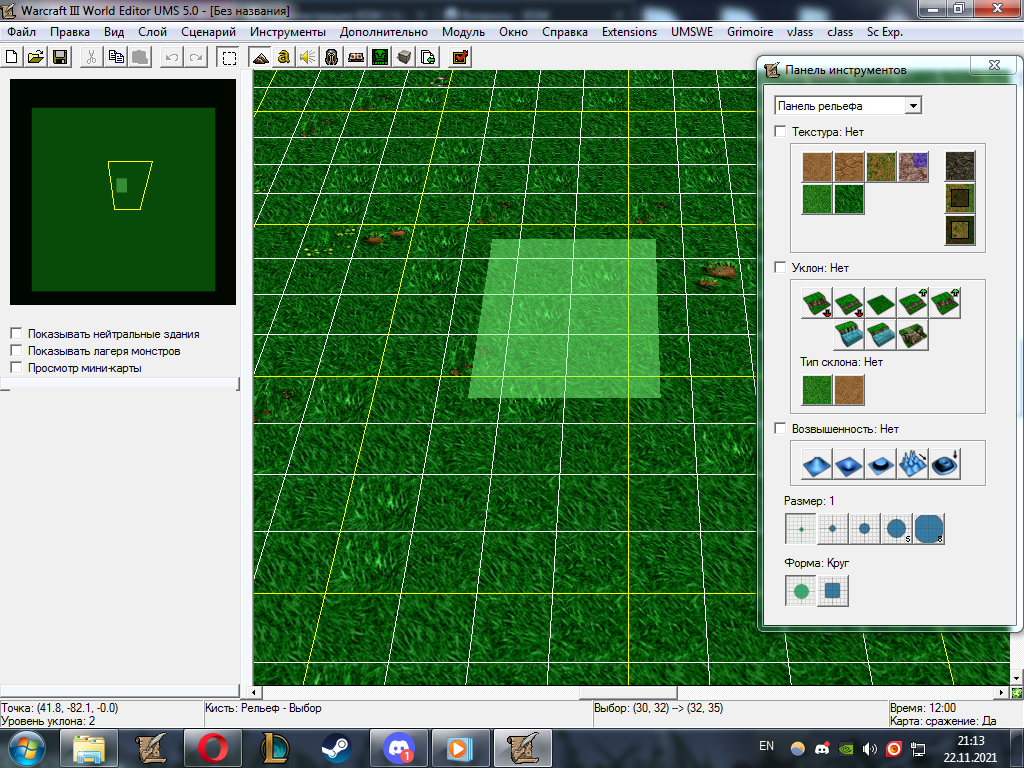Select lower cliff by one level tool
The image size is (1024, 768).
pos(848,303)
